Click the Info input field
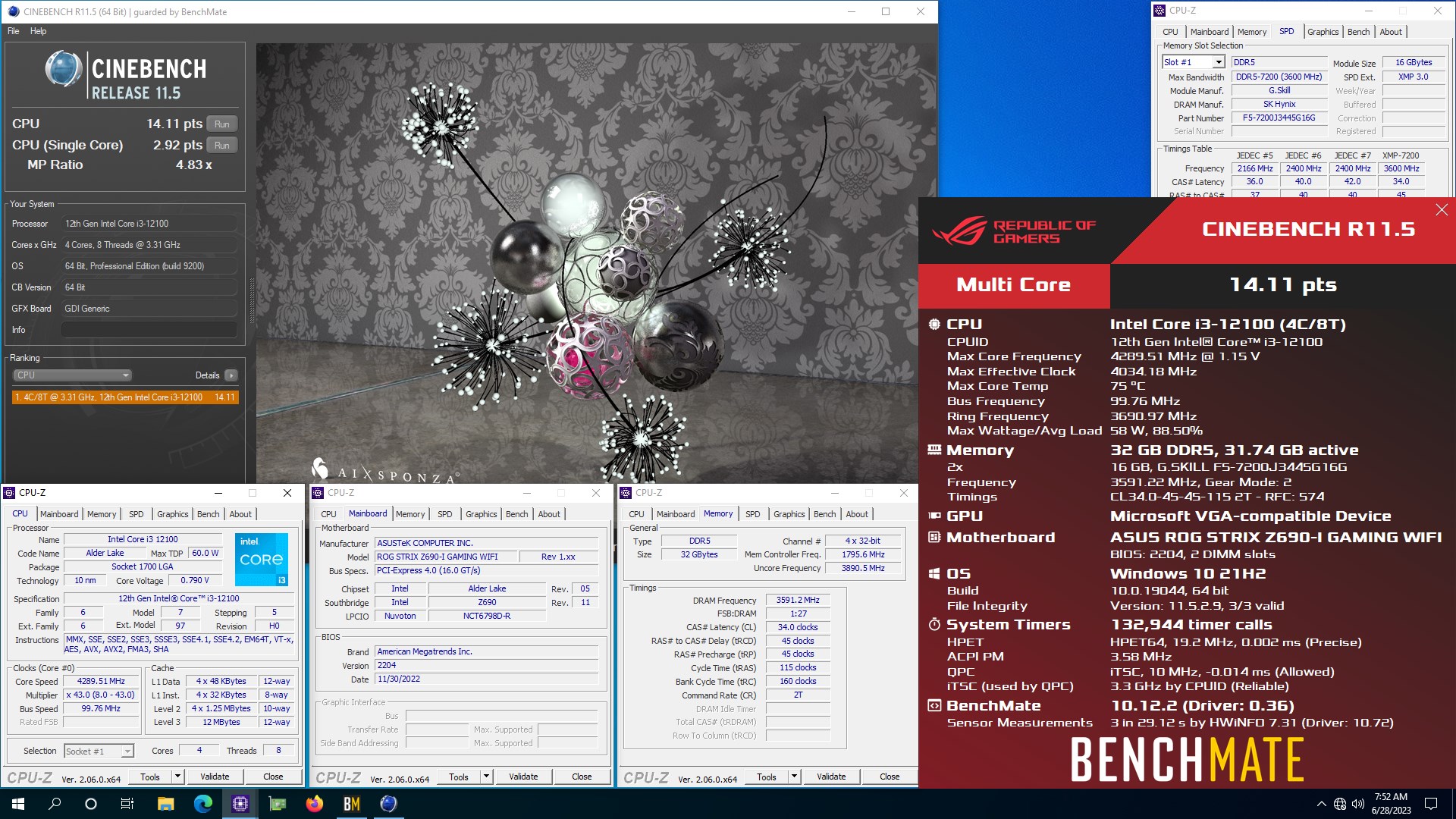1456x819 pixels. (x=149, y=330)
